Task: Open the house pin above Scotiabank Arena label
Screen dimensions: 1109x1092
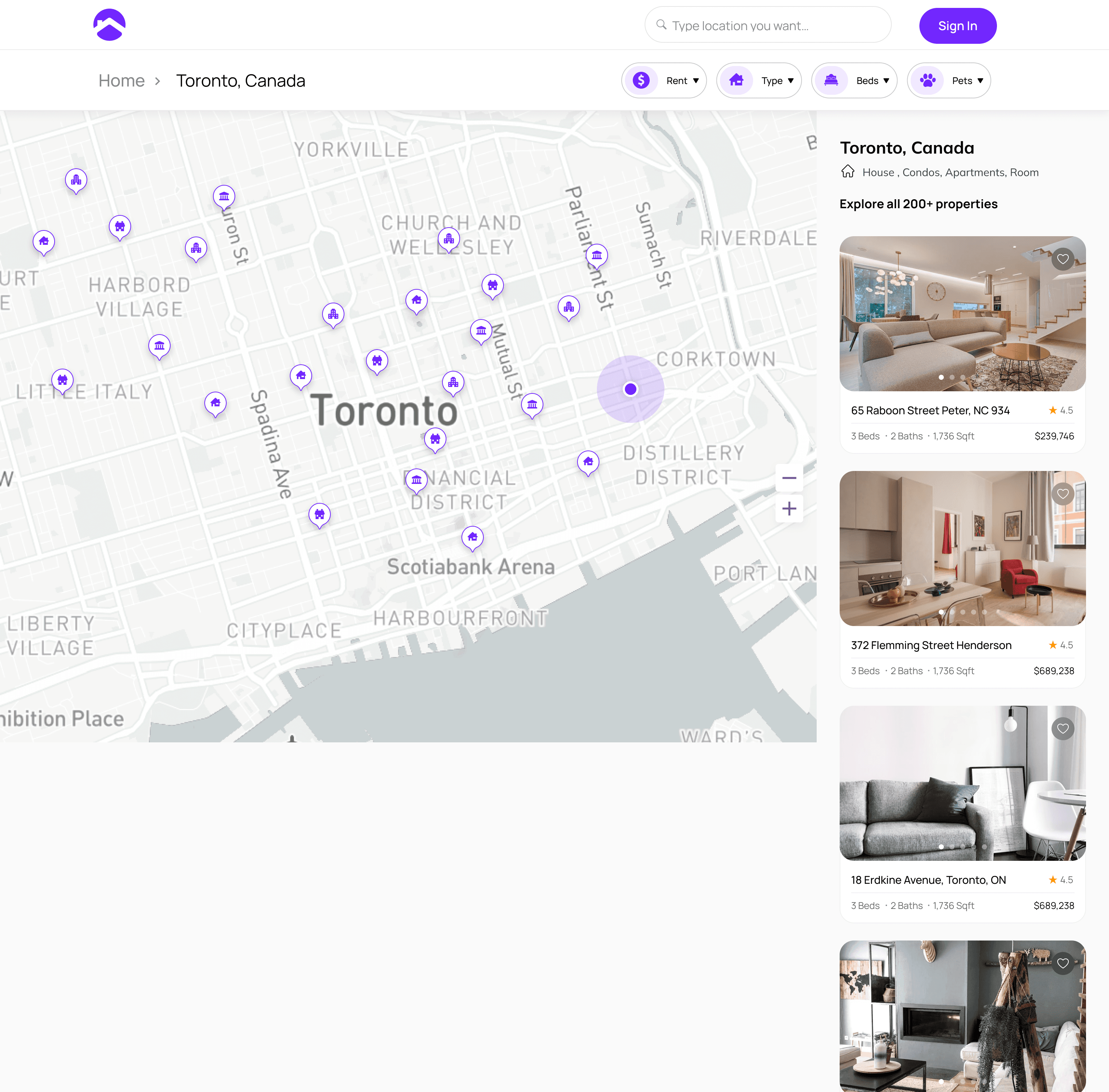Action: coord(472,538)
